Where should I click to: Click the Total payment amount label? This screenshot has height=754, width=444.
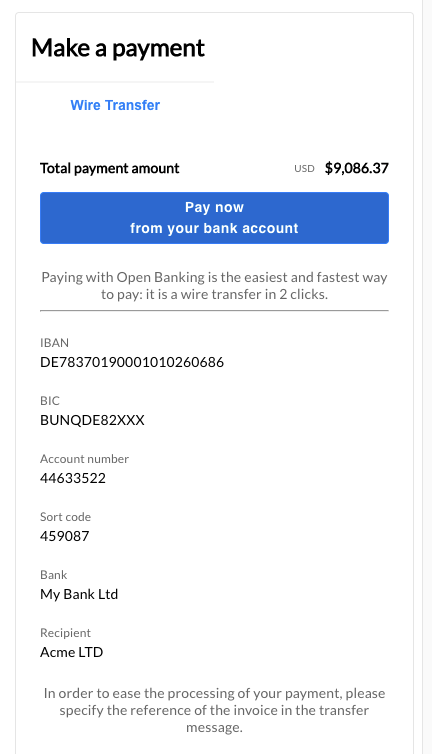pos(110,168)
